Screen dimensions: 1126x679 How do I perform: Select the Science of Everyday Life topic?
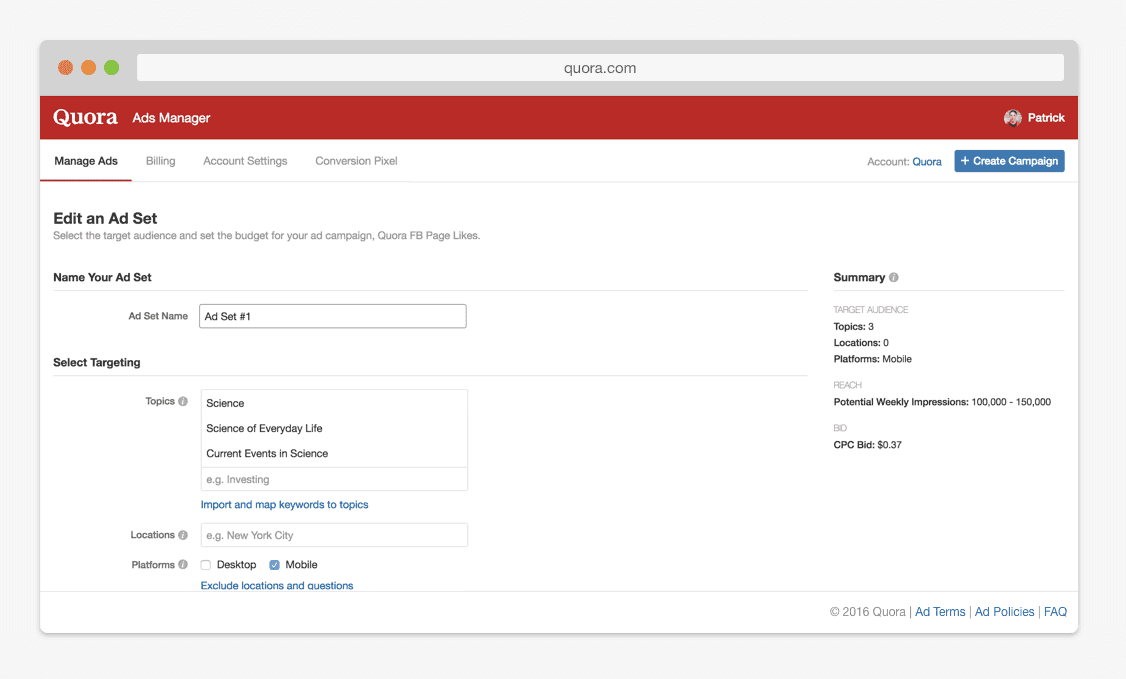click(264, 428)
